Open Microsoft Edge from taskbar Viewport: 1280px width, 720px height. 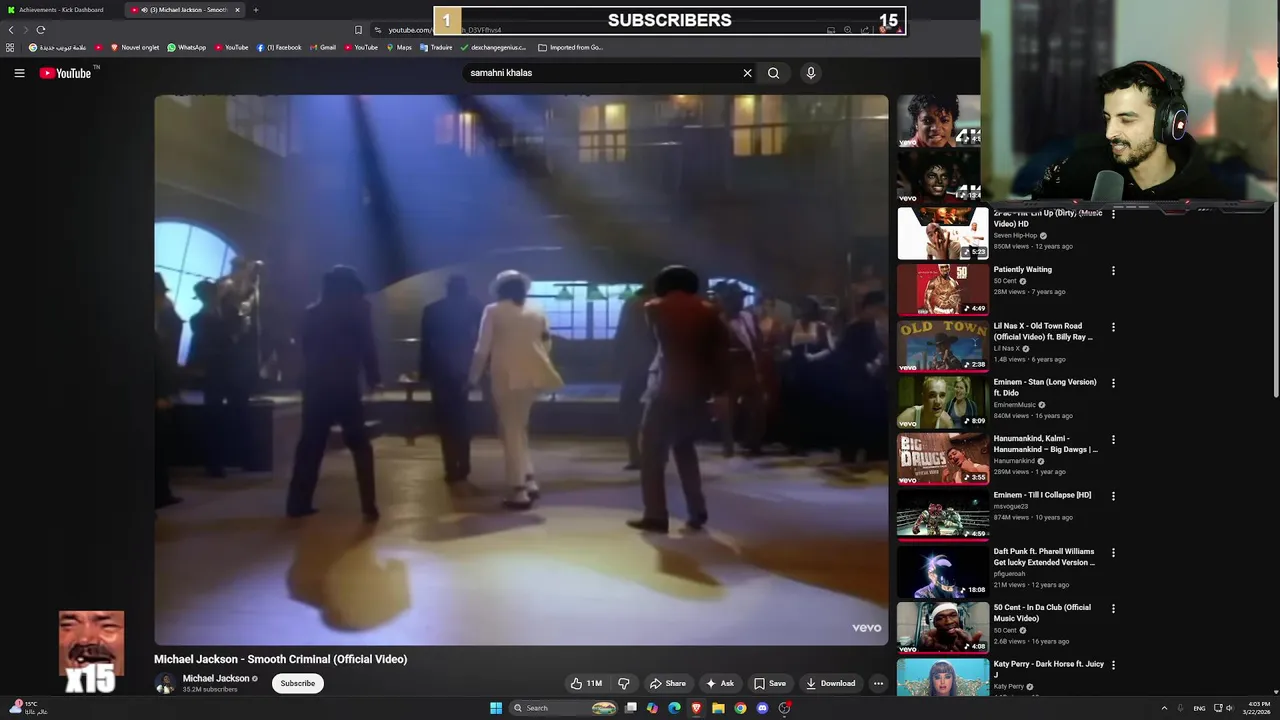pyautogui.click(x=674, y=708)
